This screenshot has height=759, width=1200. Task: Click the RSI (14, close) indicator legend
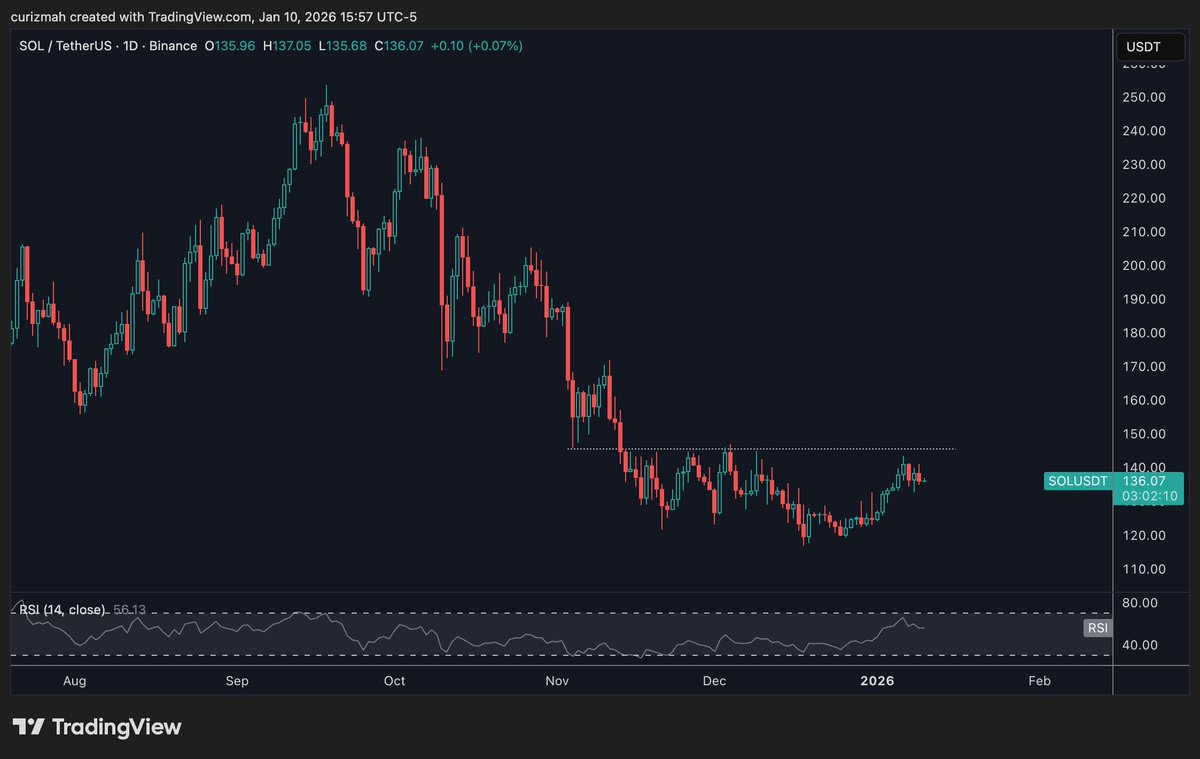pyautogui.click(x=61, y=609)
